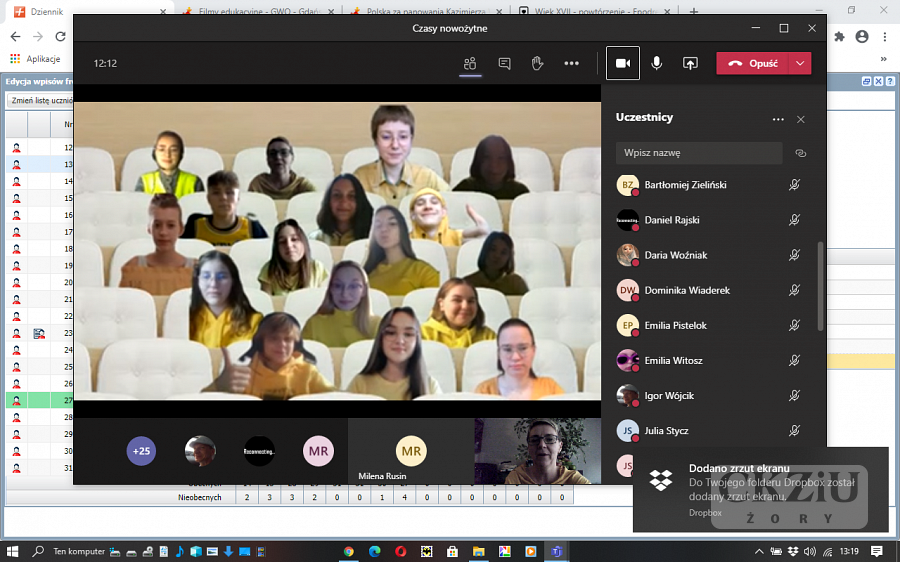Viewport: 900px width, 562px height.
Task: Click muted mic icon for Daria Woźniak
Action: pos(794,255)
